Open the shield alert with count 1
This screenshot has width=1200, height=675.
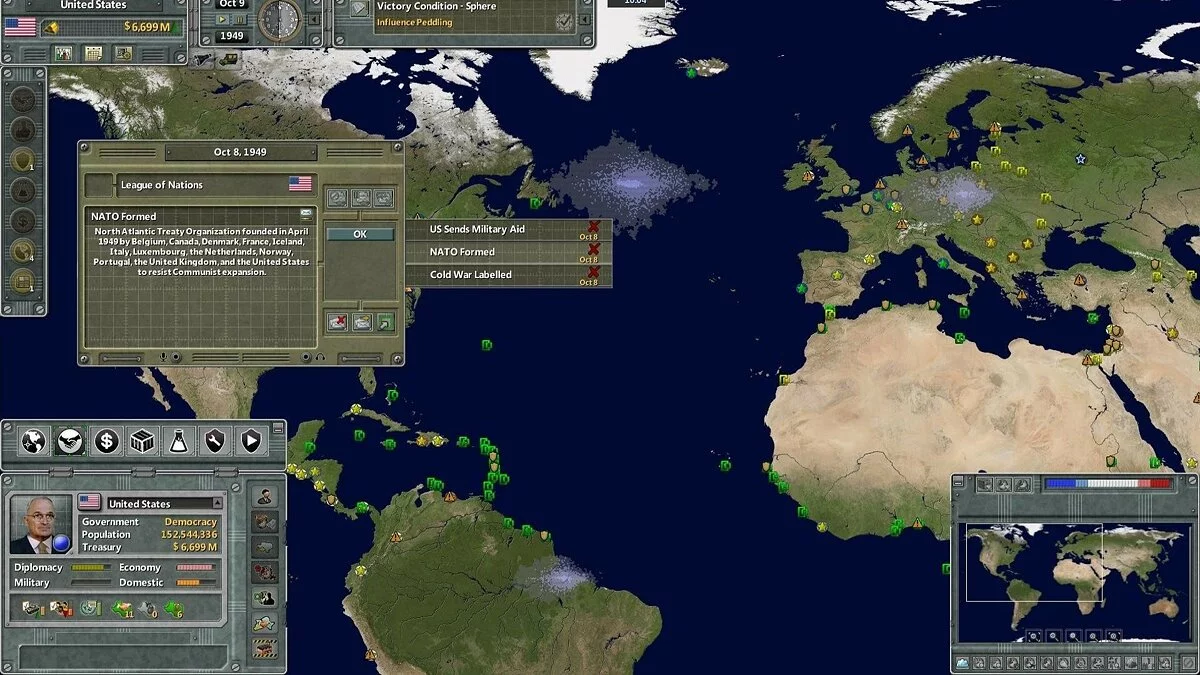(22, 159)
